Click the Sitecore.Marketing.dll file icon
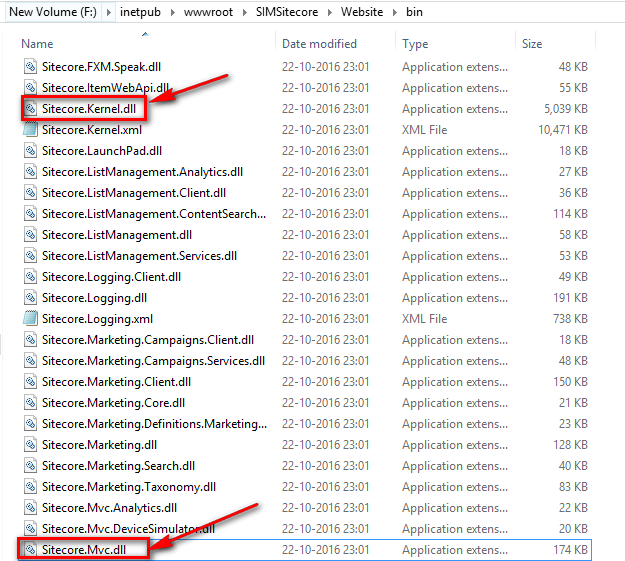The height and width of the screenshot is (561, 625). pos(30,445)
